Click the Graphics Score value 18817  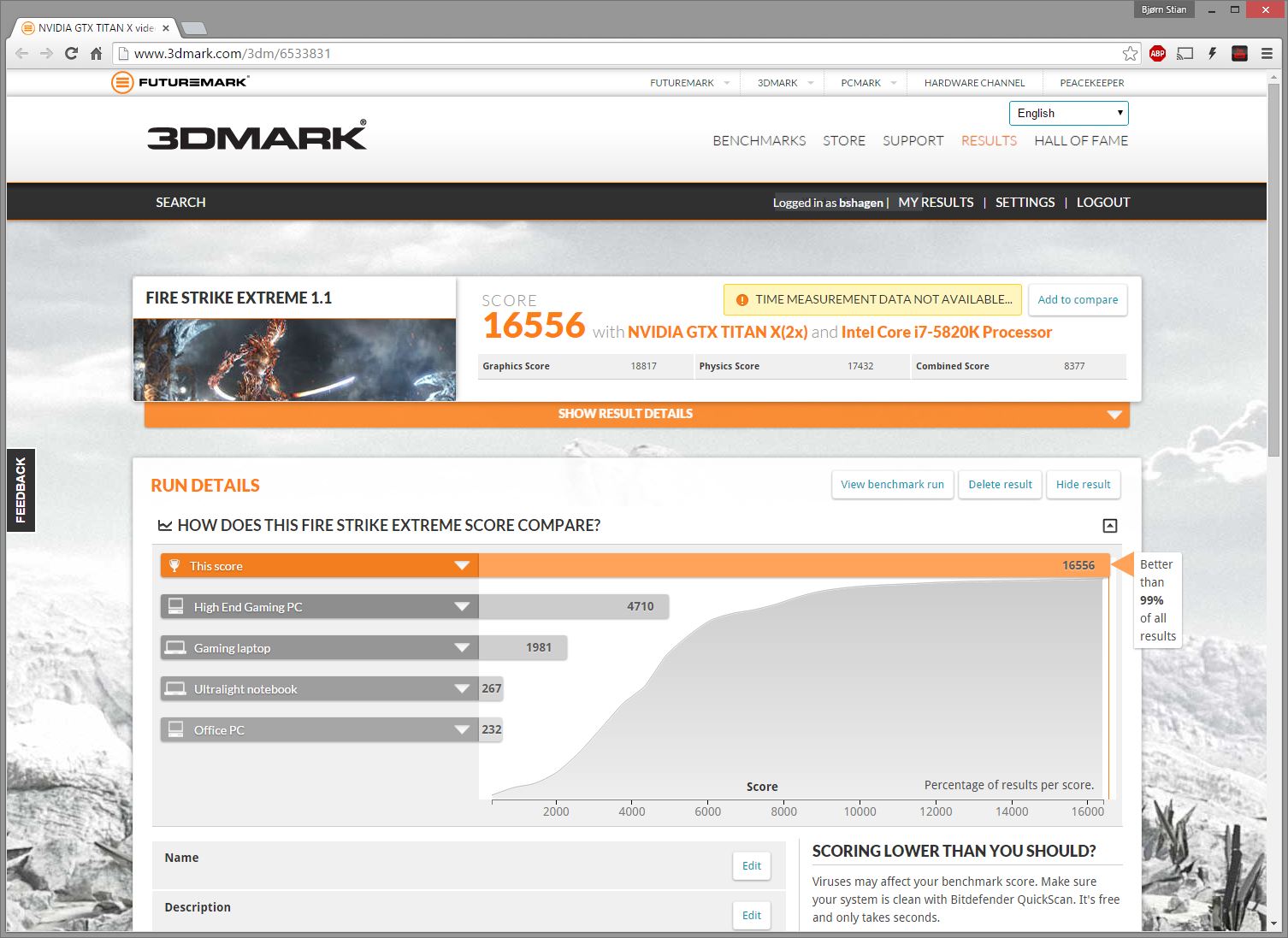pyautogui.click(x=643, y=366)
